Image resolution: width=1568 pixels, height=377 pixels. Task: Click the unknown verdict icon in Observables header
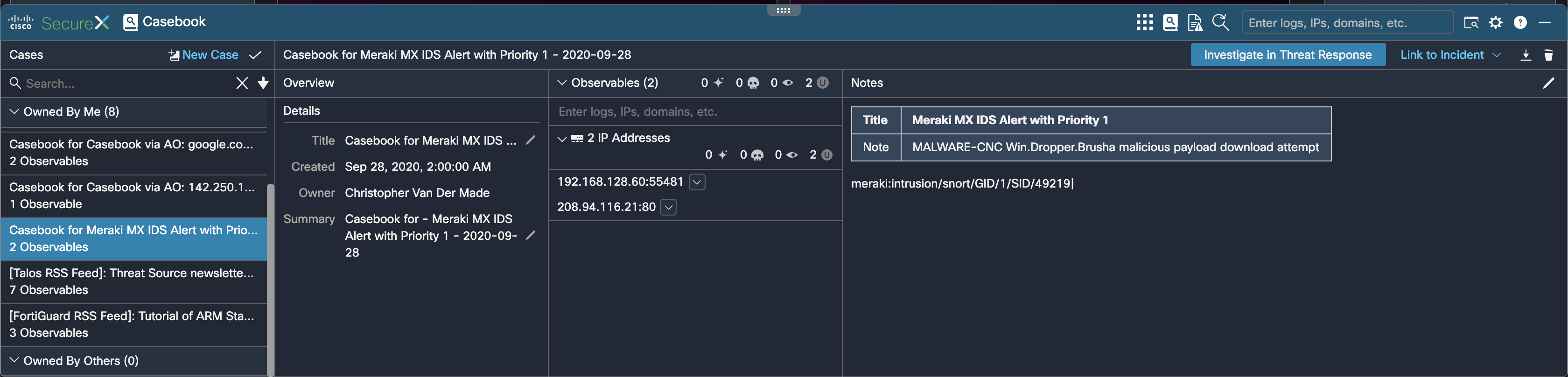coord(822,83)
